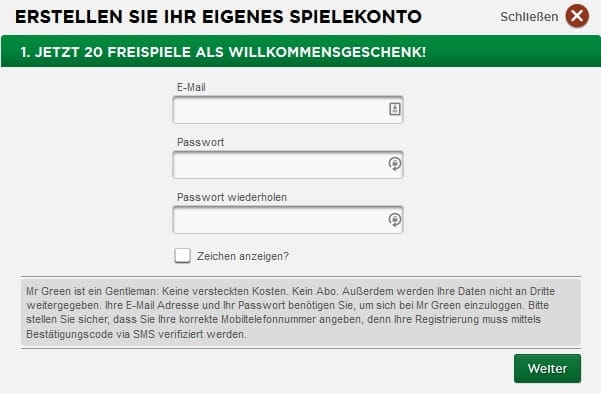Click the lock icon in the Passwort field
This screenshot has height=394, width=601.
pos(395,164)
